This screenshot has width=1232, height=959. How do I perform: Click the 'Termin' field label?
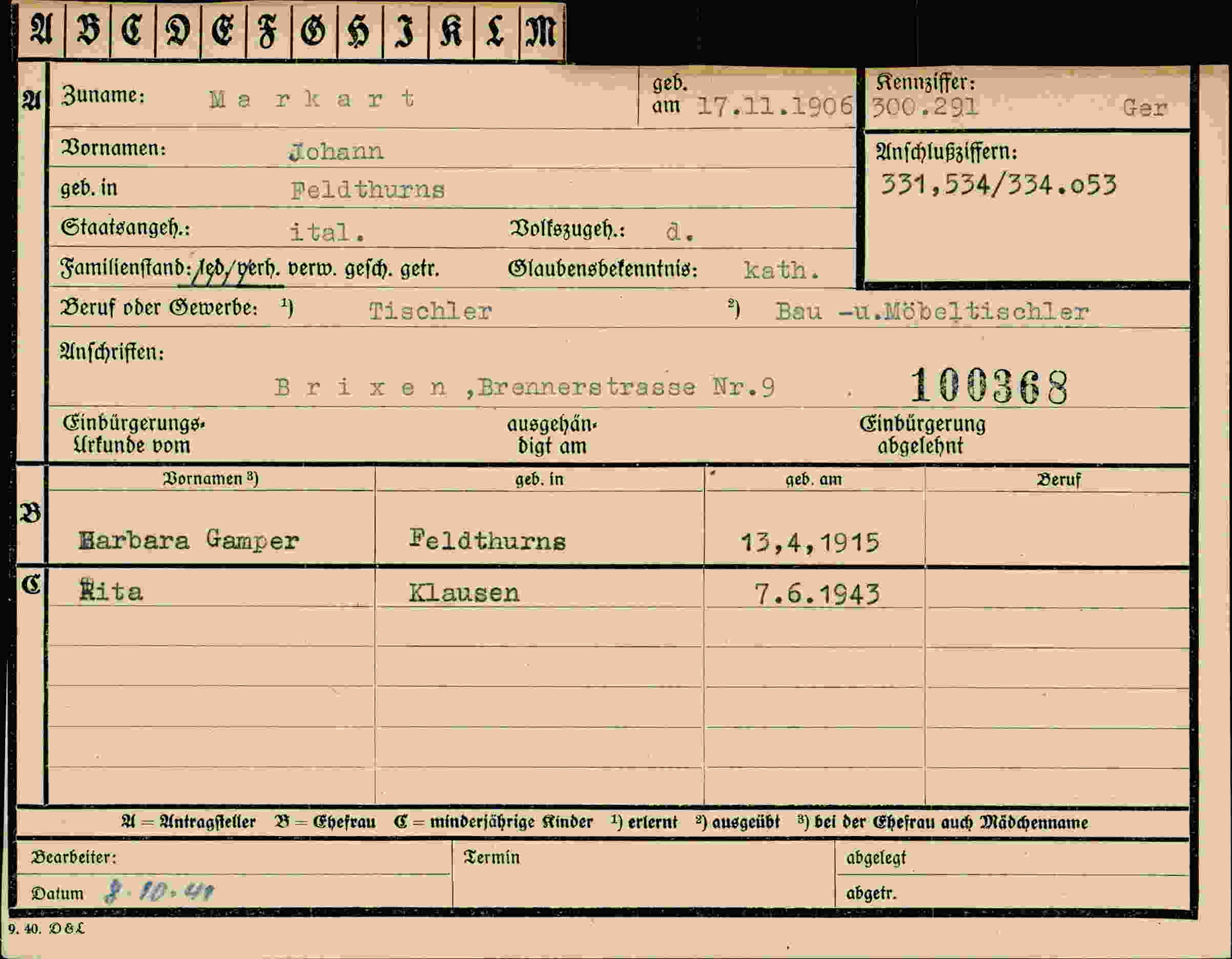point(491,857)
